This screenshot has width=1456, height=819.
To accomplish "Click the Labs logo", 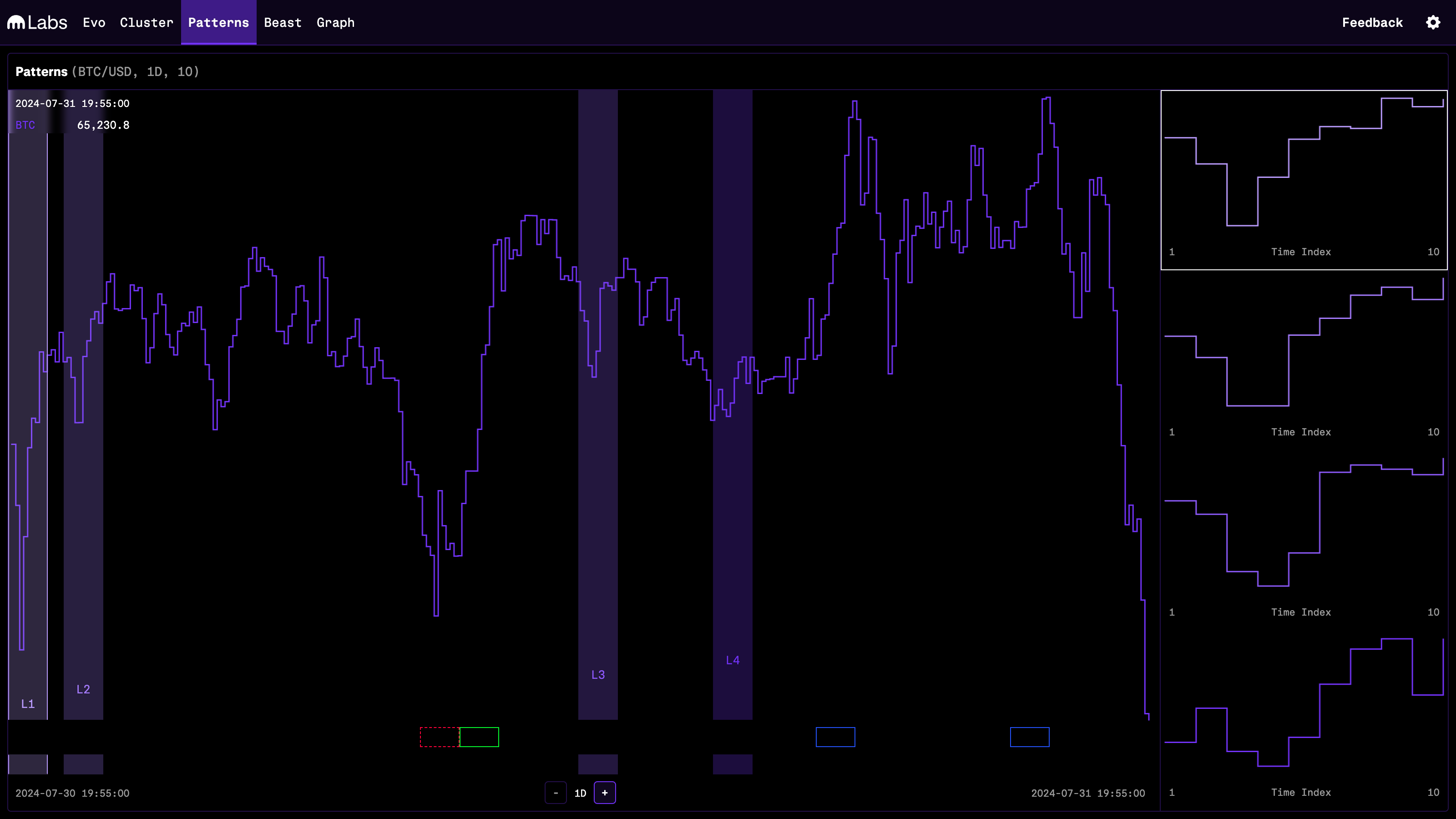I will (37, 23).
